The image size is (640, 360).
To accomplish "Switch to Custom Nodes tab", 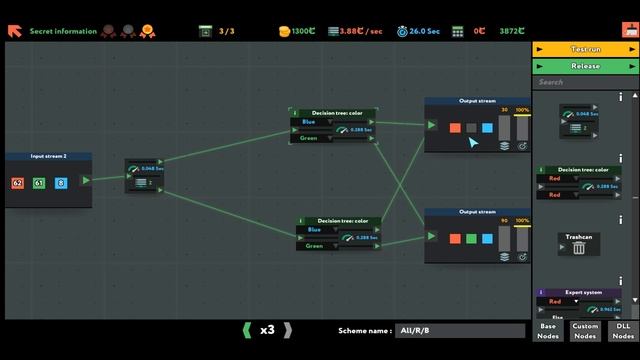I will 585,331.
